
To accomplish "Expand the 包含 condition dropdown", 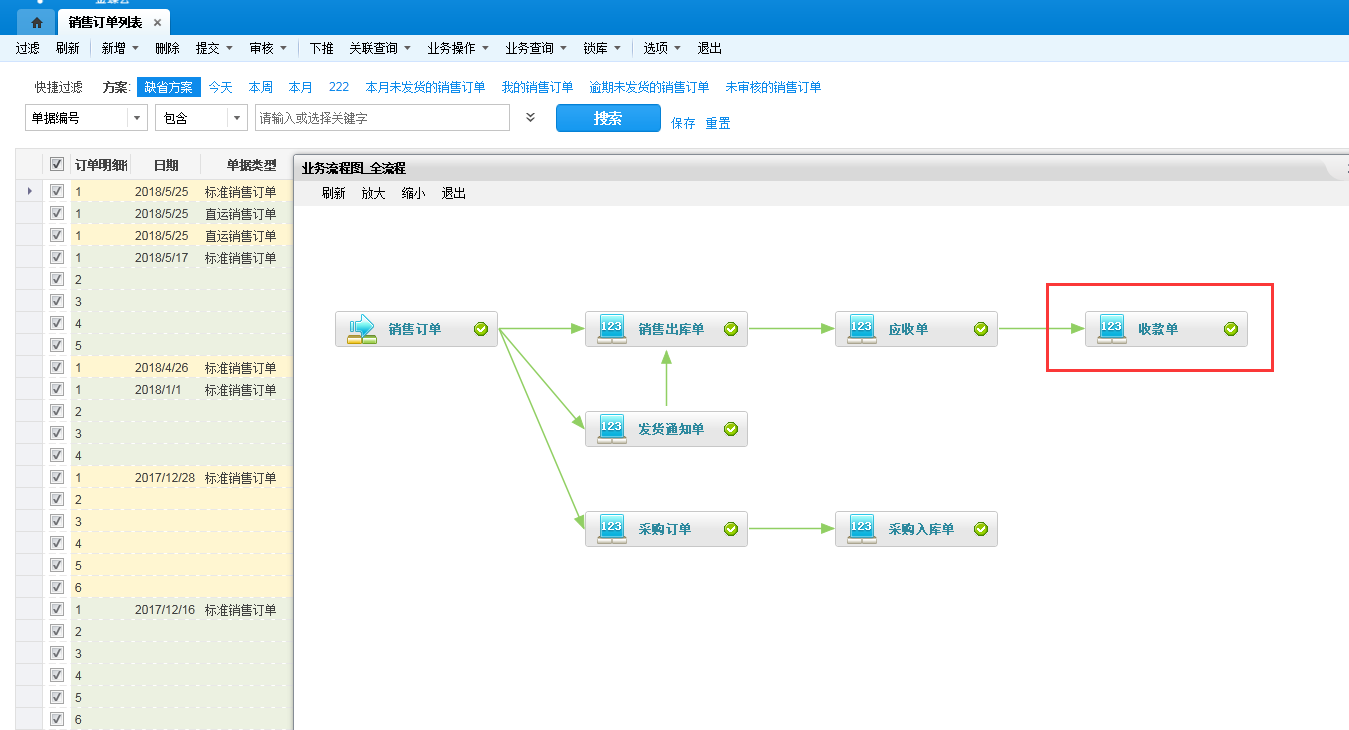I will (236, 118).
